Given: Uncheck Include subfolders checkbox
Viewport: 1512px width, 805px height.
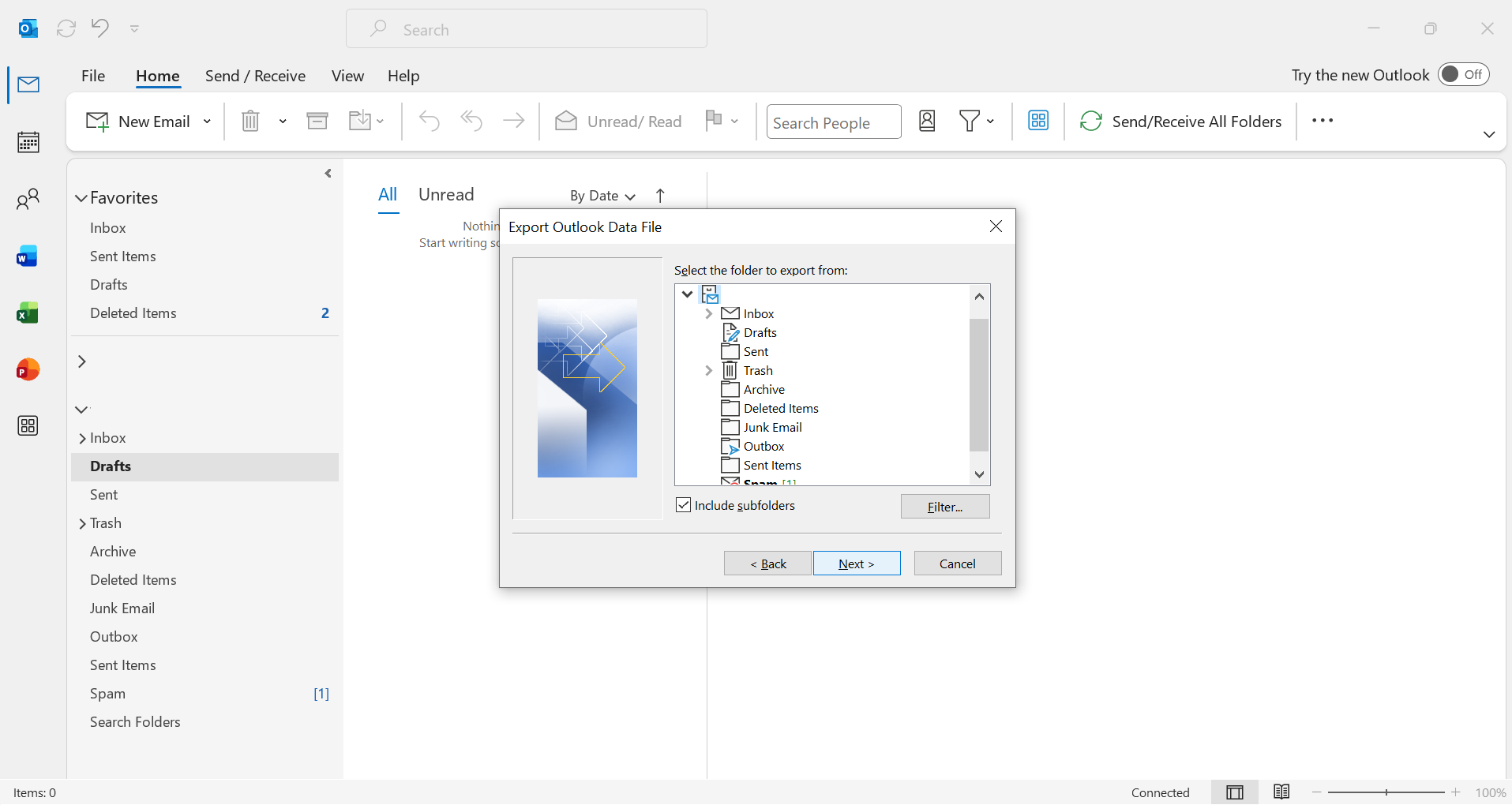Looking at the screenshot, I should tap(684, 505).
